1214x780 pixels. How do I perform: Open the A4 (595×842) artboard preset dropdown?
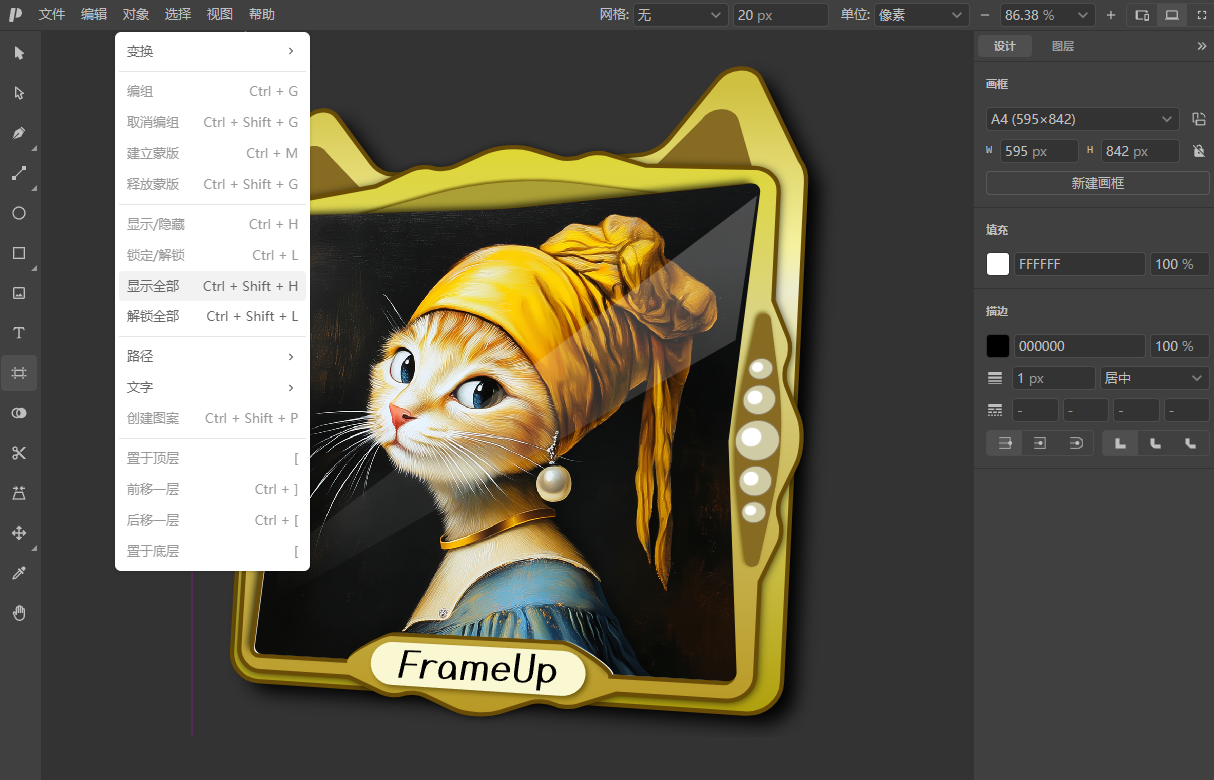(1082, 119)
